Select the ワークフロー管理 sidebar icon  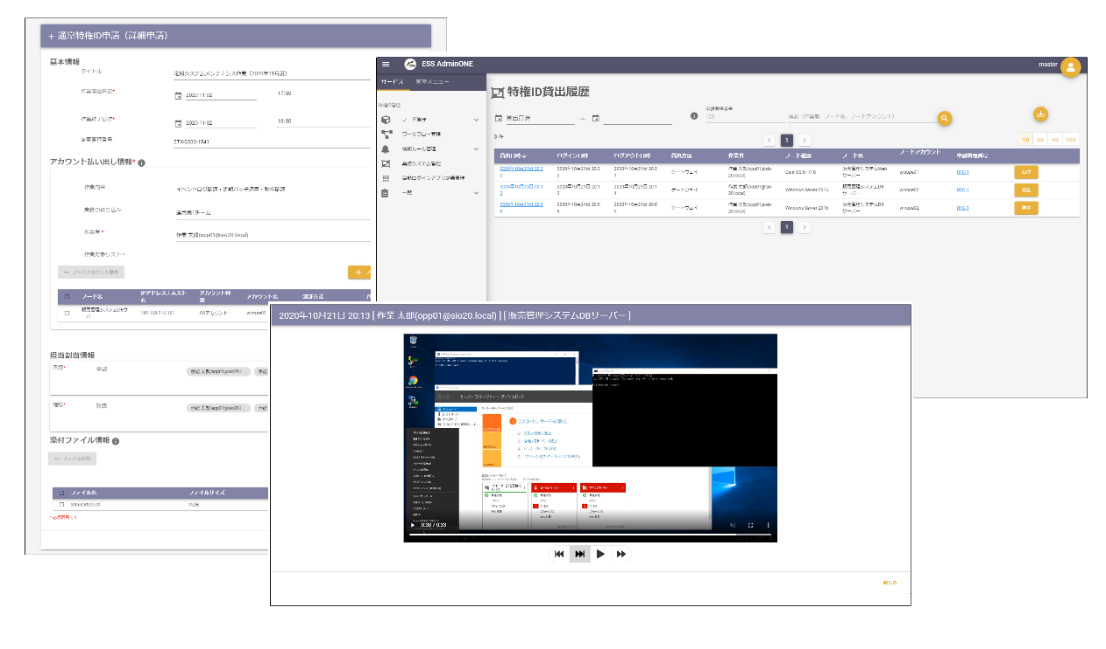pos(386,133)
